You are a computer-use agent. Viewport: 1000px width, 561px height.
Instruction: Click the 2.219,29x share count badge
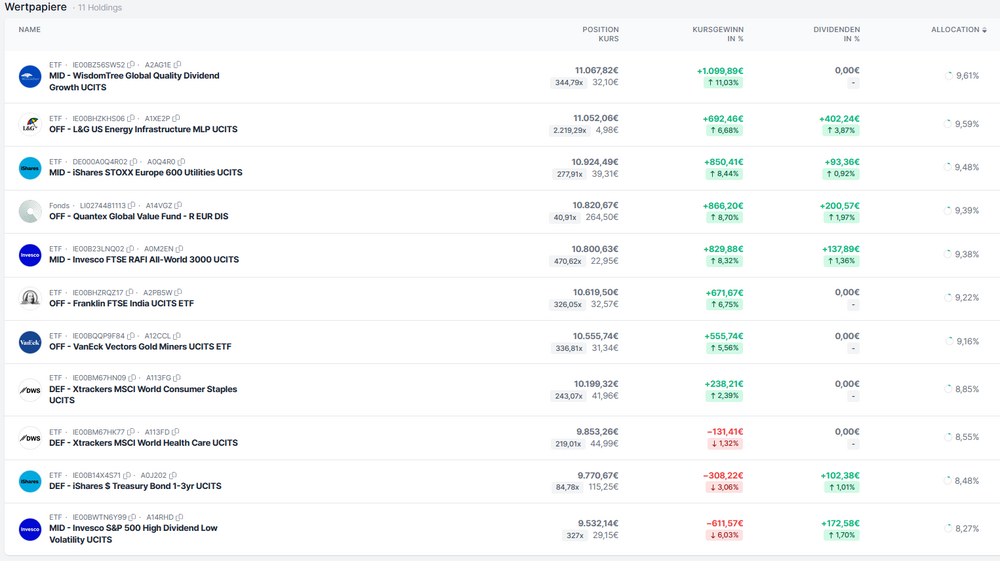568,131
